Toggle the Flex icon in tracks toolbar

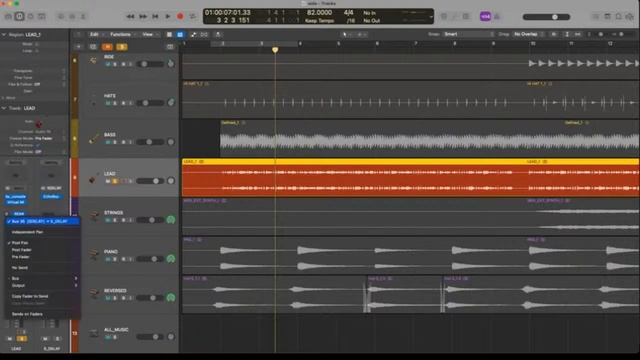pyautogui.click(x=204, y=35)
